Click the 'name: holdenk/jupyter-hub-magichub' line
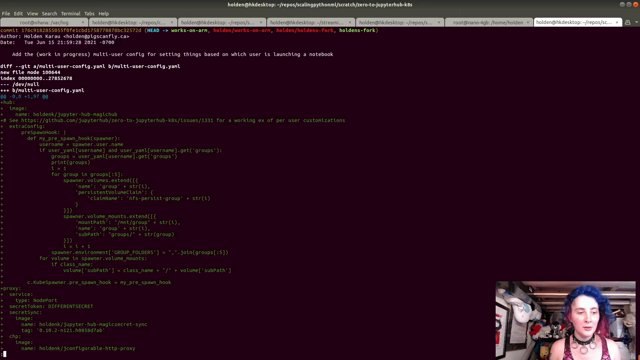This screenshot has height=360, width=640. [x=66, y=114]
